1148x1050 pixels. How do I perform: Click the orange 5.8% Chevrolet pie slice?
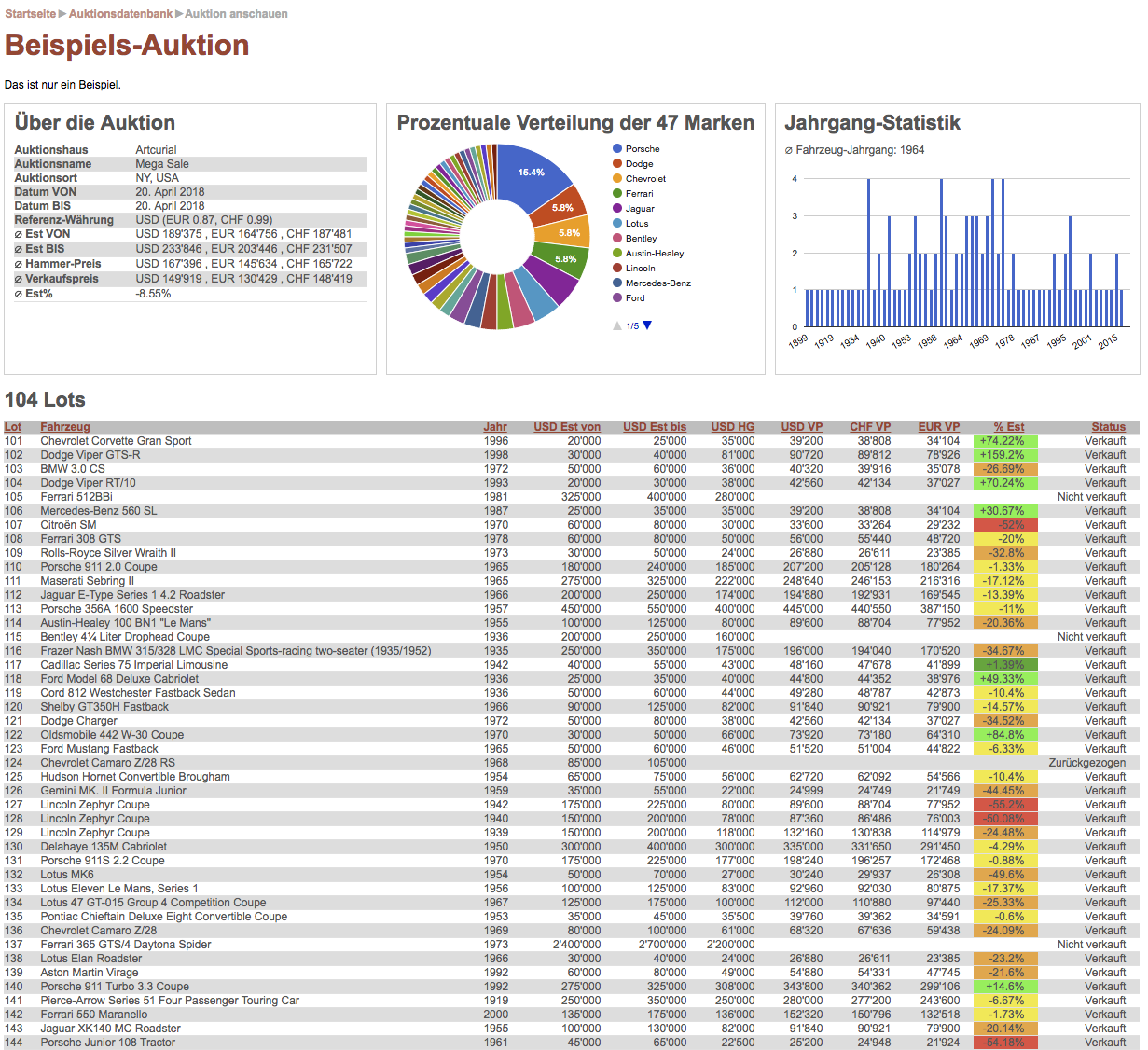pos(570,233)
